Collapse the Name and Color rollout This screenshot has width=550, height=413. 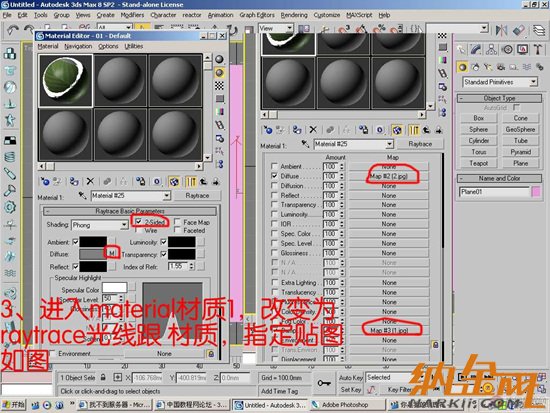click(499, 178)
